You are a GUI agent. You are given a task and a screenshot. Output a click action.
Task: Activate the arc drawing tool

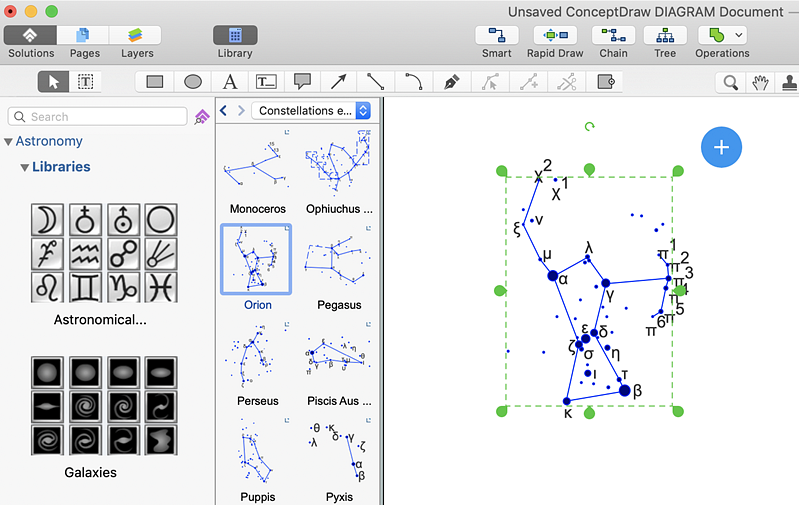413,82
